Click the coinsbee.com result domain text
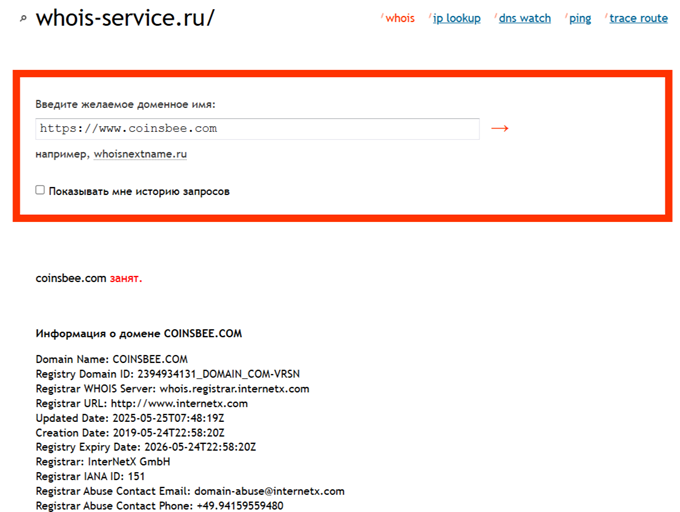The image size is (680, 512). tap(70, 278)
